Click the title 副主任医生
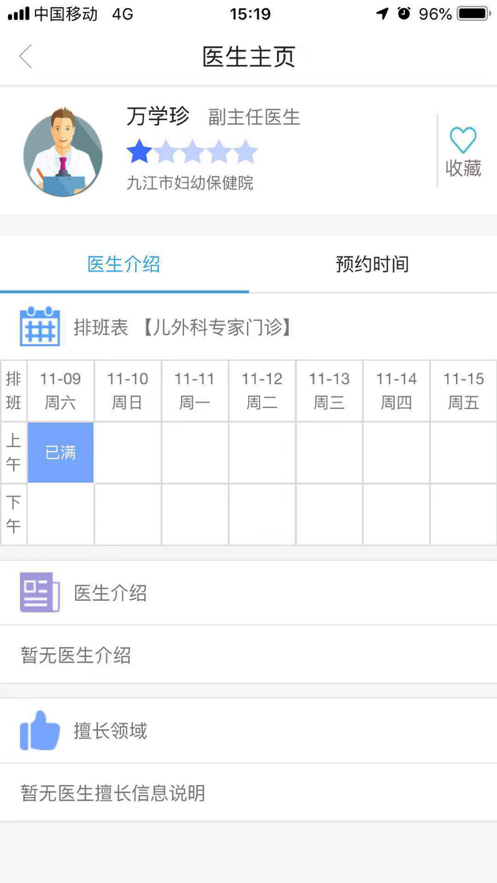The image size is (497, 883). point(254,117)
